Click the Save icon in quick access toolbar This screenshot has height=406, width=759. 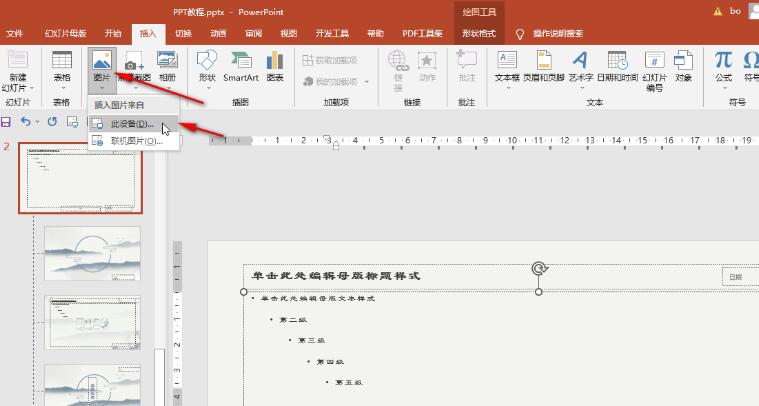pos(6,122)
